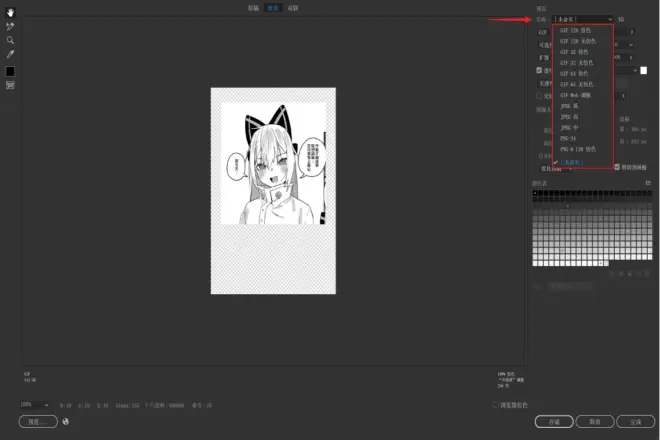Select the Slice Select tool
The width and height of the screenshot is (660, 440).
[x=10, y=27]
